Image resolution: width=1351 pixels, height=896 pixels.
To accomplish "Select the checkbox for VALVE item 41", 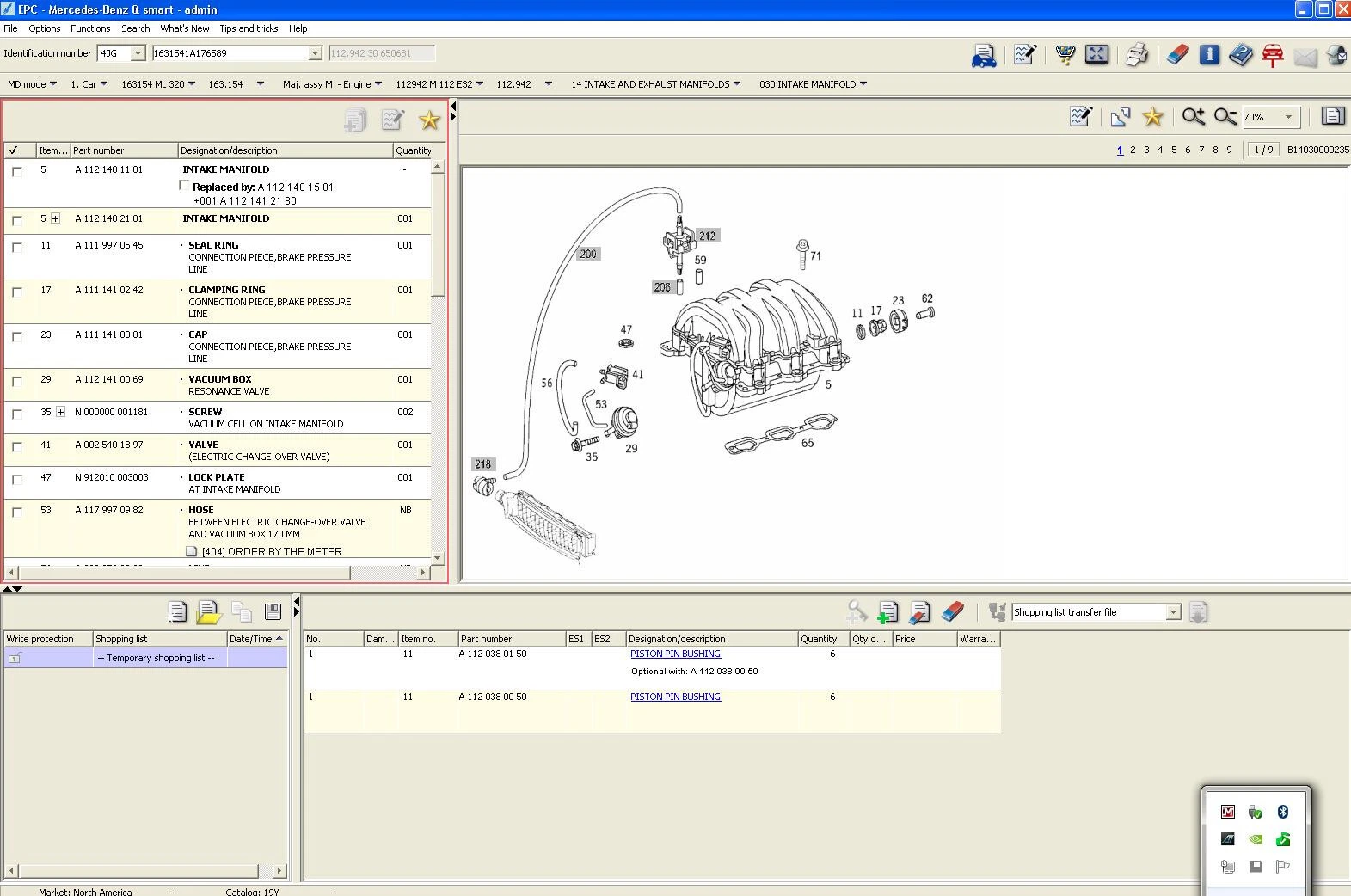I will (x=17, y=447).
